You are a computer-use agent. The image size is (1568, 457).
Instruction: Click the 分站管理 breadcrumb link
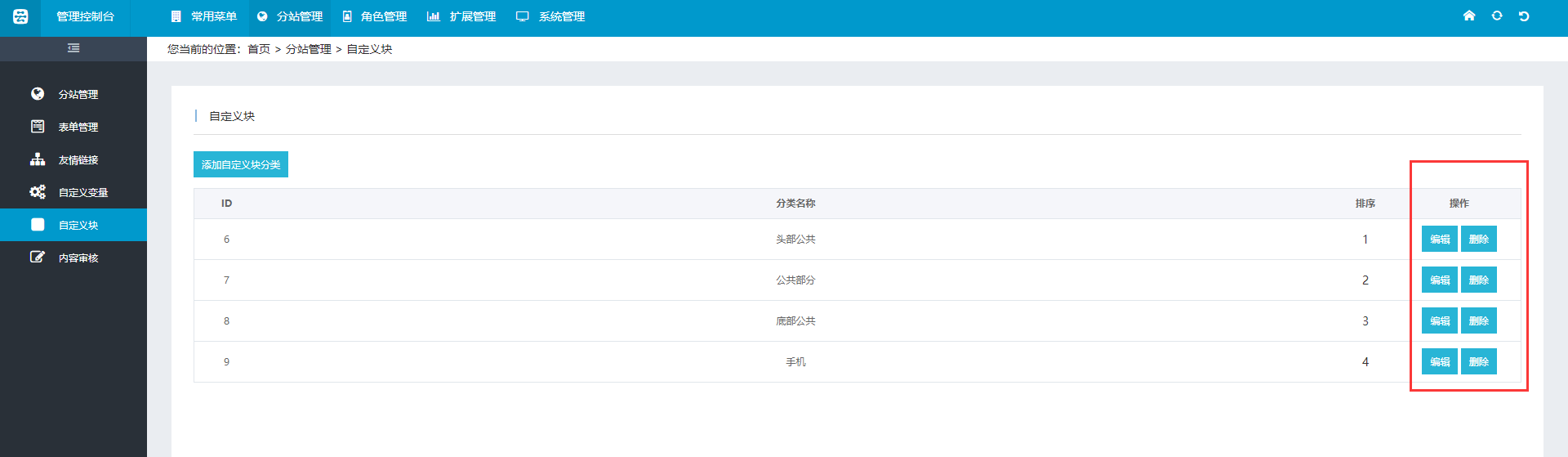(x=309, y=49)
